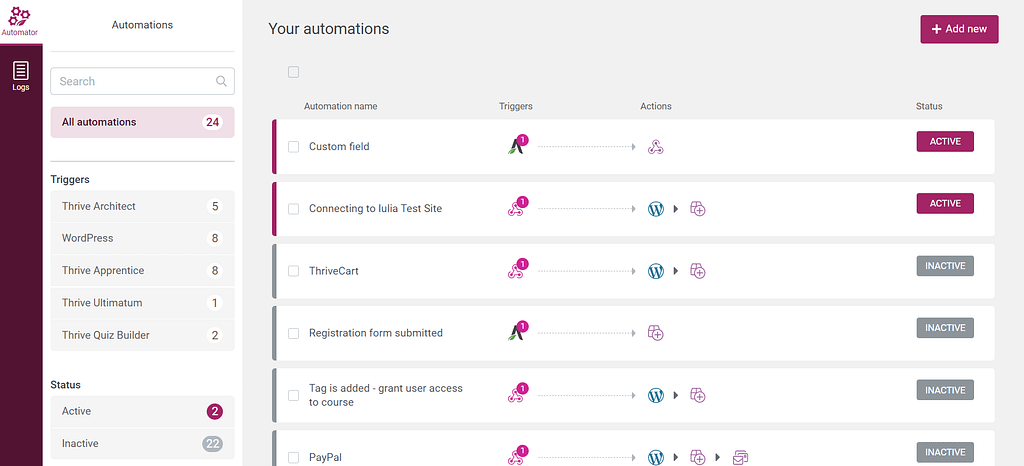Click WordPress action icon in ThriveCart row
This screenshot has height=466, width=1024.
click(x=656, y=271)
